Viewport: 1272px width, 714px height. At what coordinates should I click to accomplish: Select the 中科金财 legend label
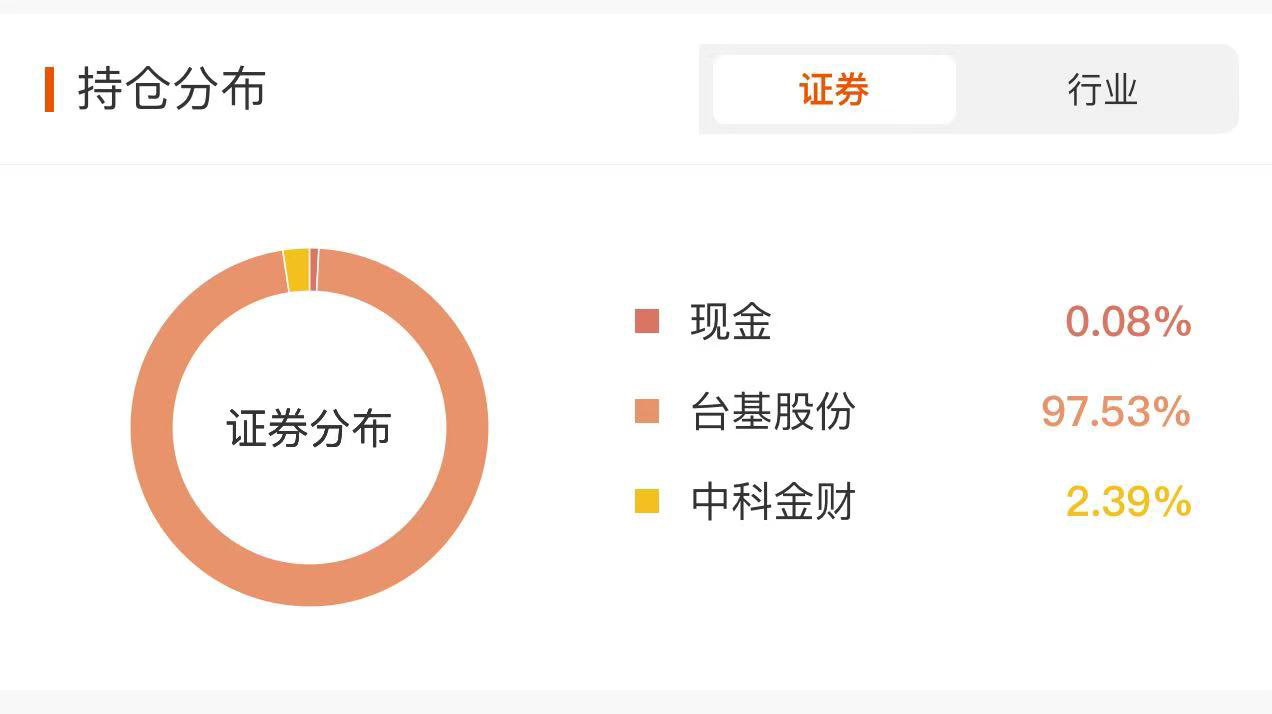[x=773, y=501]
